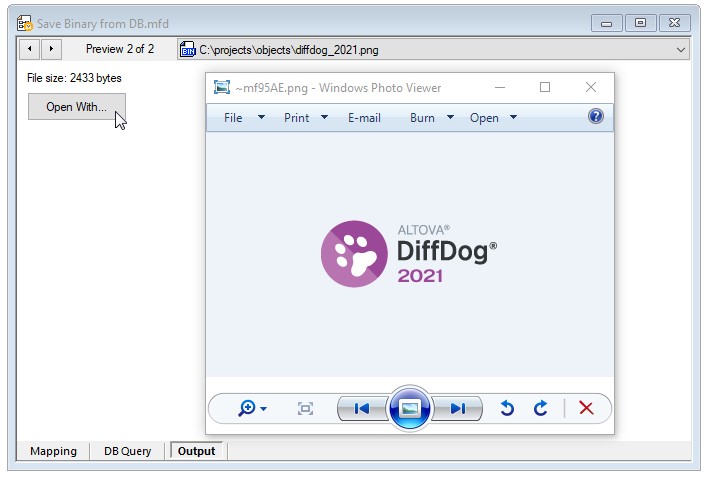This screenshot has height=479, width=708.
Task: Click the Open With... button
Action: tap(77, 107)
